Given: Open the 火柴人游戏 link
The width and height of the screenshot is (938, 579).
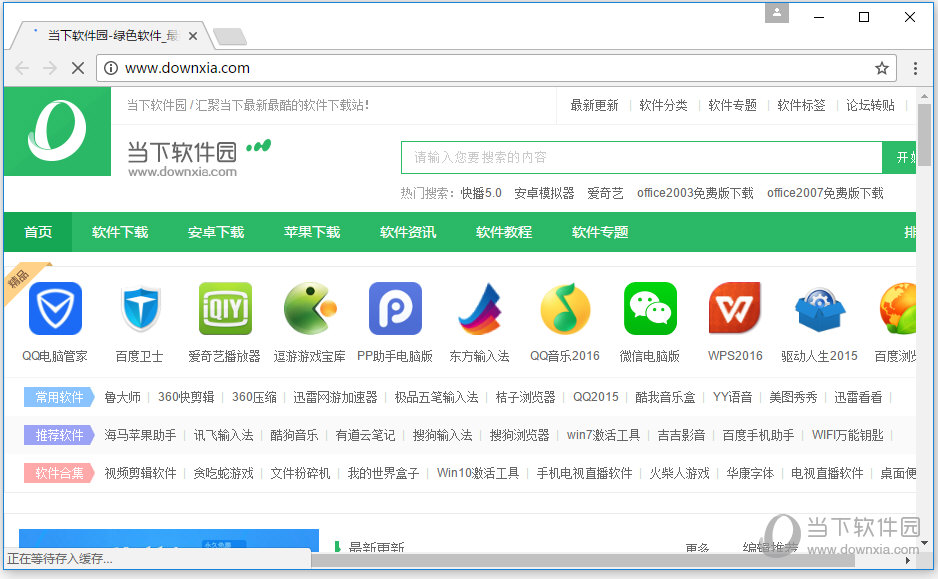Looking at the screenshot, I should pyautogui.click(x=680, y=474).
